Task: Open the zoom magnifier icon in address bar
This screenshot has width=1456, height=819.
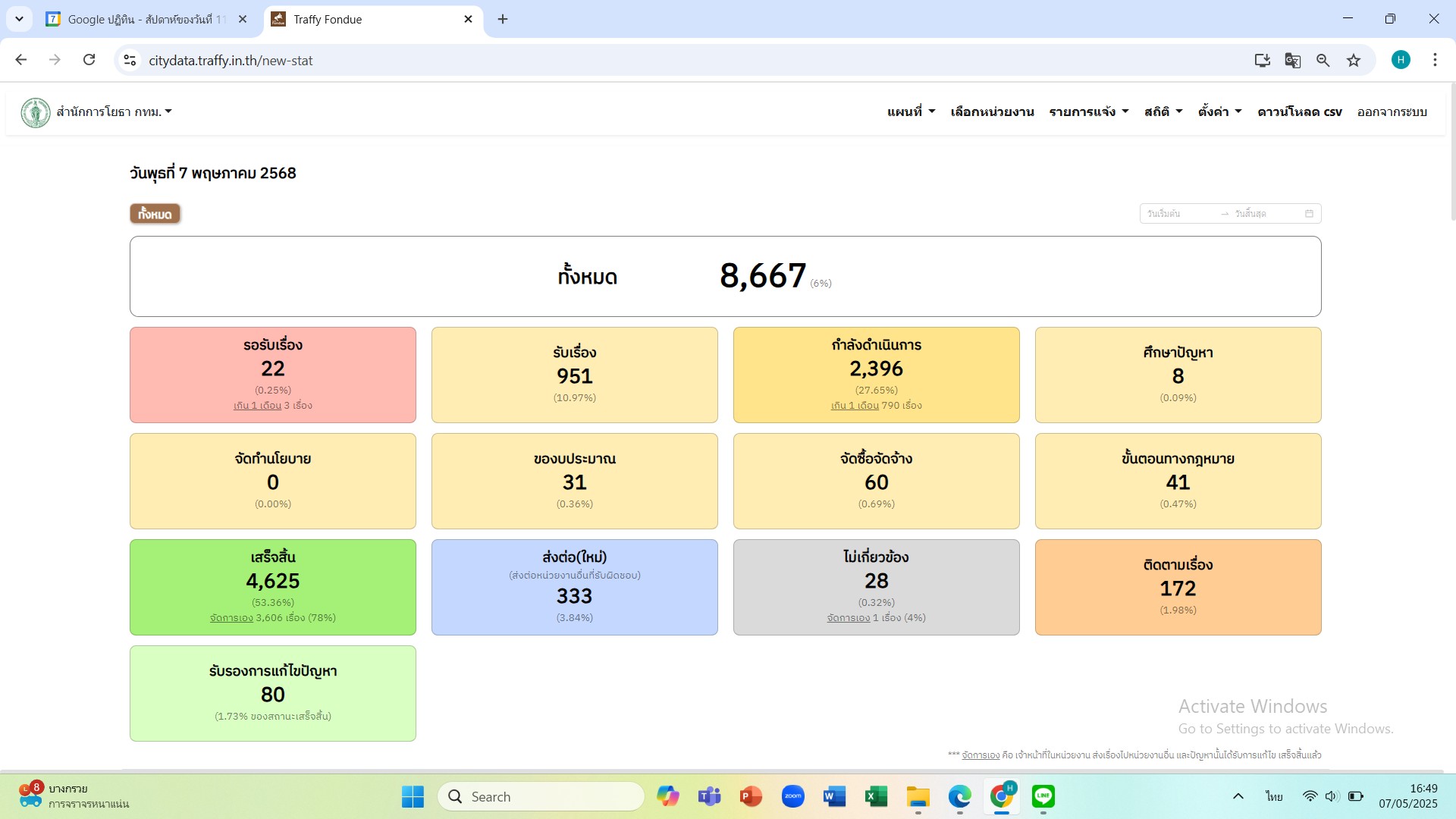Action: pos(1323,60)
